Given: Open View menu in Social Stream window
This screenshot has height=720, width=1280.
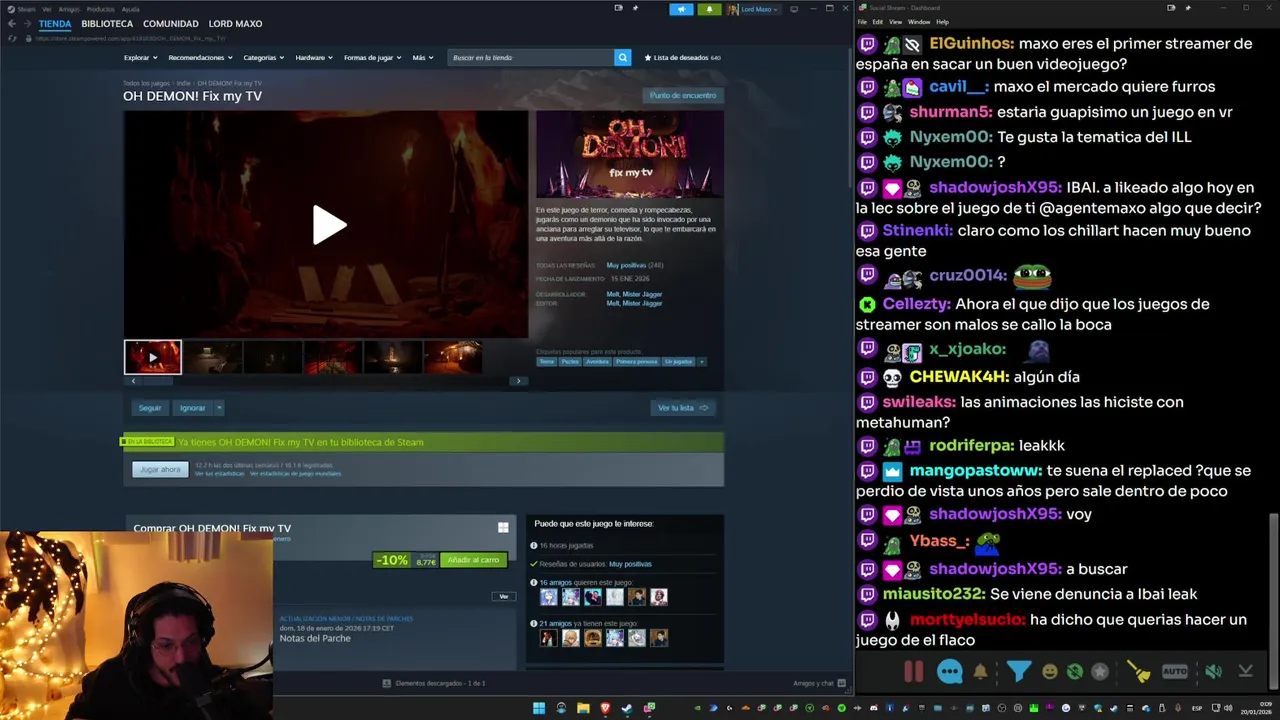Looking at the screenshot, I should click(895, 22).
